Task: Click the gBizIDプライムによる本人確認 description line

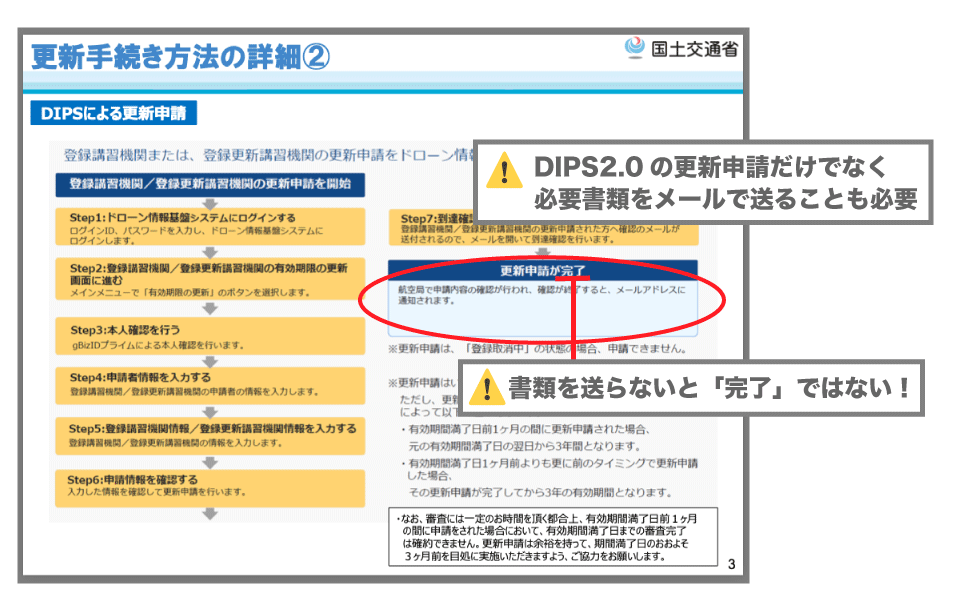Action: pyautogui.click(x=158, y=345)
